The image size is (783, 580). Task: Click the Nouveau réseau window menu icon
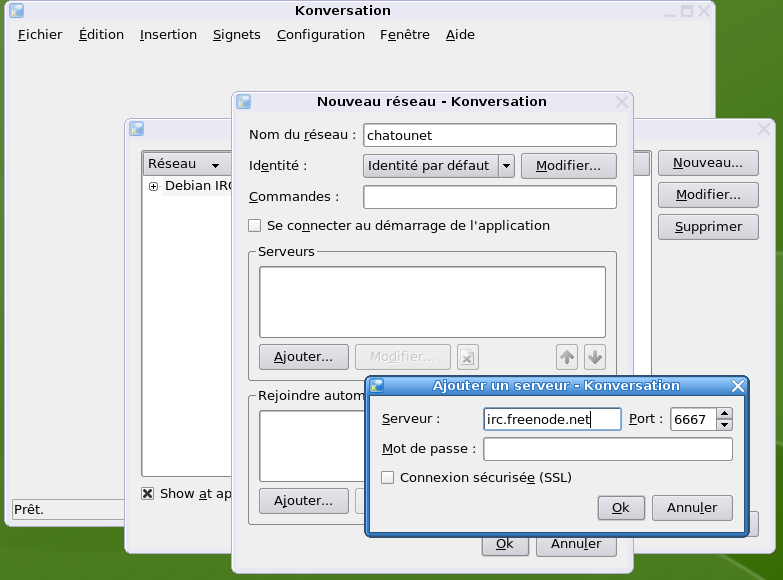[x=243, y=102]
